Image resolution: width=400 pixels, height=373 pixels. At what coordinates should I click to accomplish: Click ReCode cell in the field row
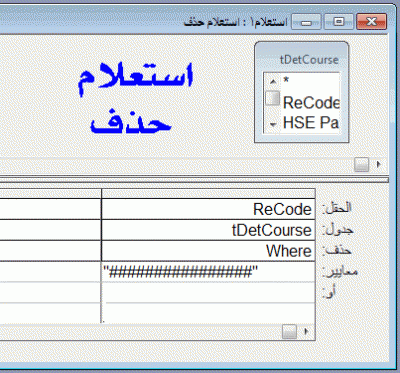(208, 209)
